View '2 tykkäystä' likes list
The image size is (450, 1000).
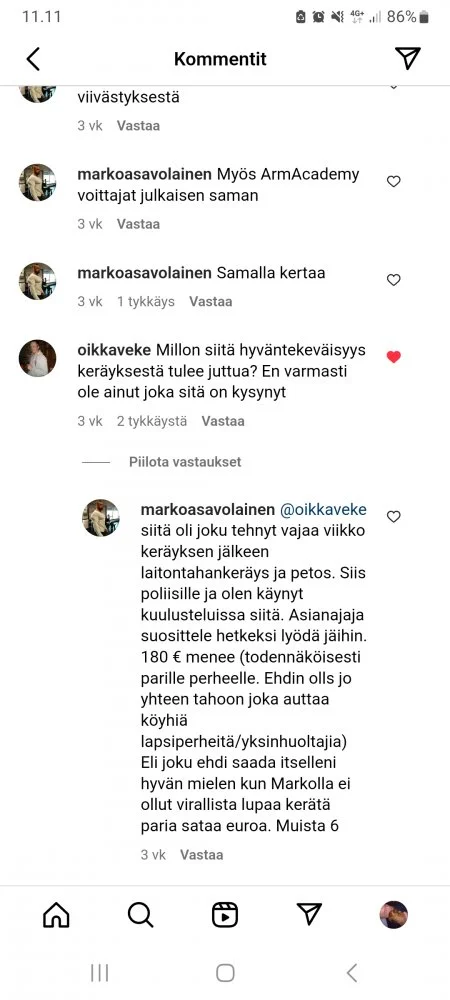click(152, 421)
